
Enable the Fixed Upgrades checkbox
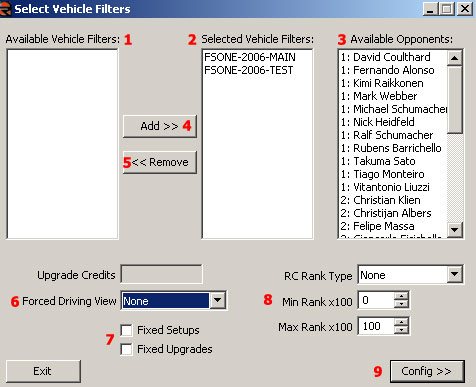point(126,349)
